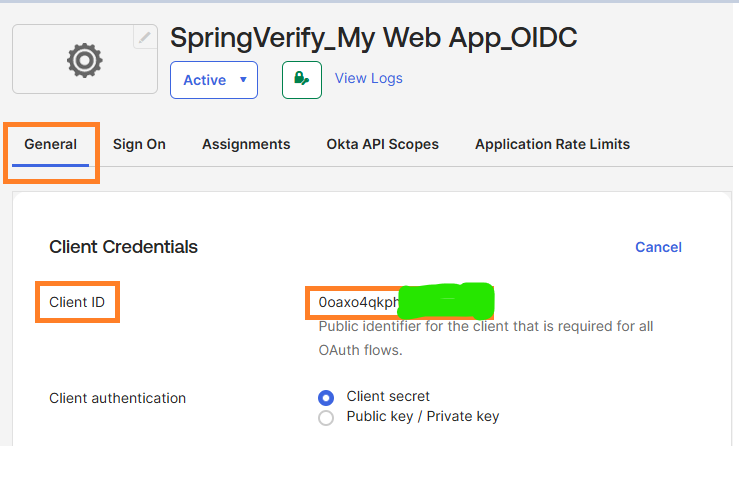The width and height of the screenshot is (739, 502).
Task: Click the Client Credentials section heading
Action: click(x=123, y=247)
